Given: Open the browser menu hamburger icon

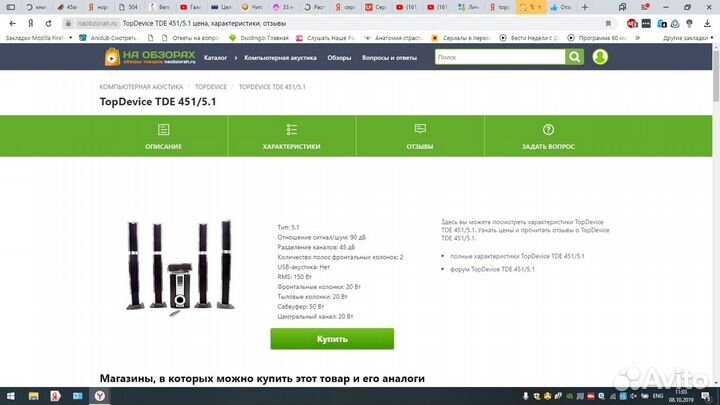Looking at the screenshot, I should click(645, 7).
